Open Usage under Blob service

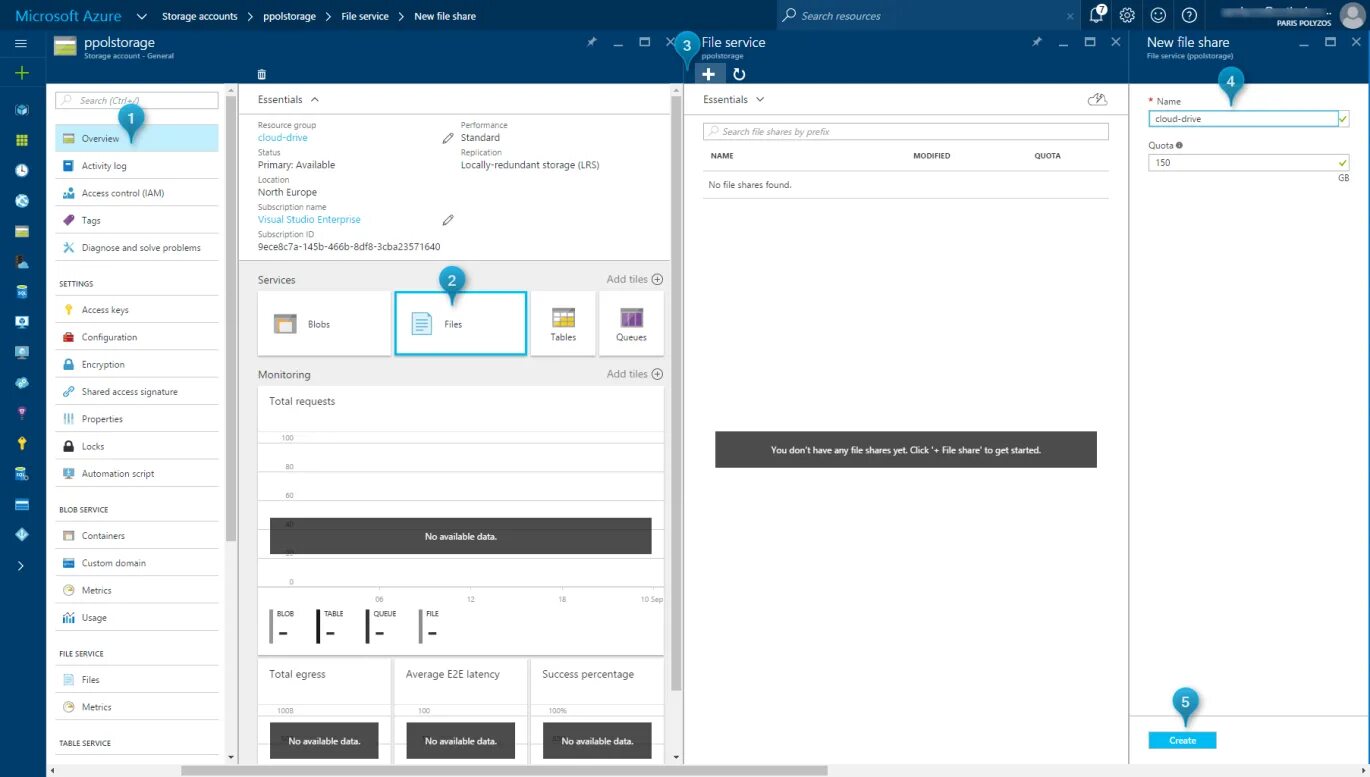[x=137, y=618]
